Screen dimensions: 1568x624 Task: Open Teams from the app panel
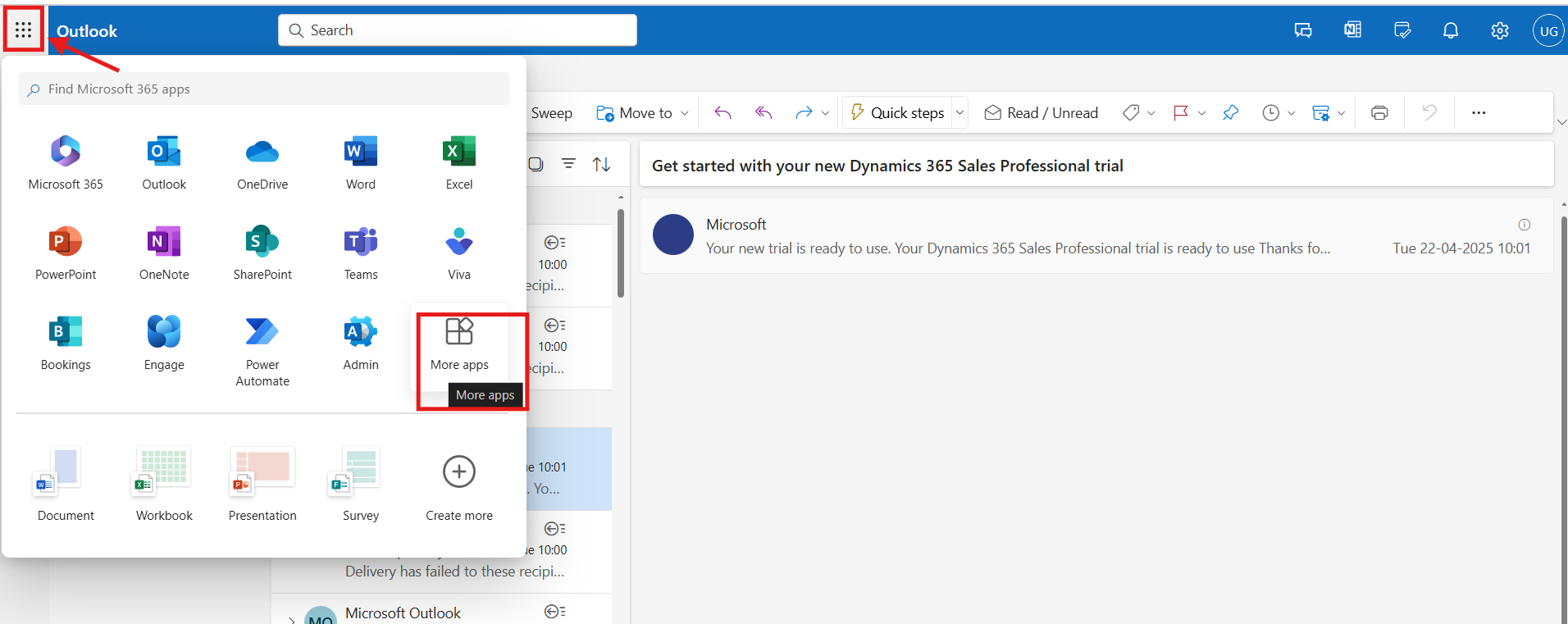[x=360, y=252]
